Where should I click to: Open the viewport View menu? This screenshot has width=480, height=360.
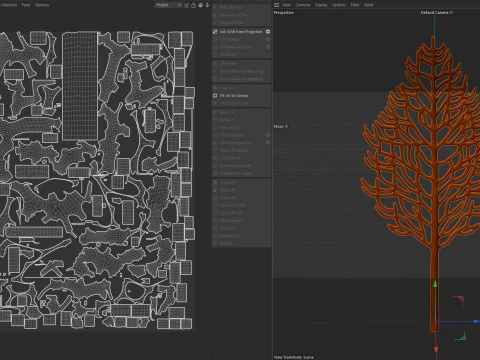(x=286, y=5)
